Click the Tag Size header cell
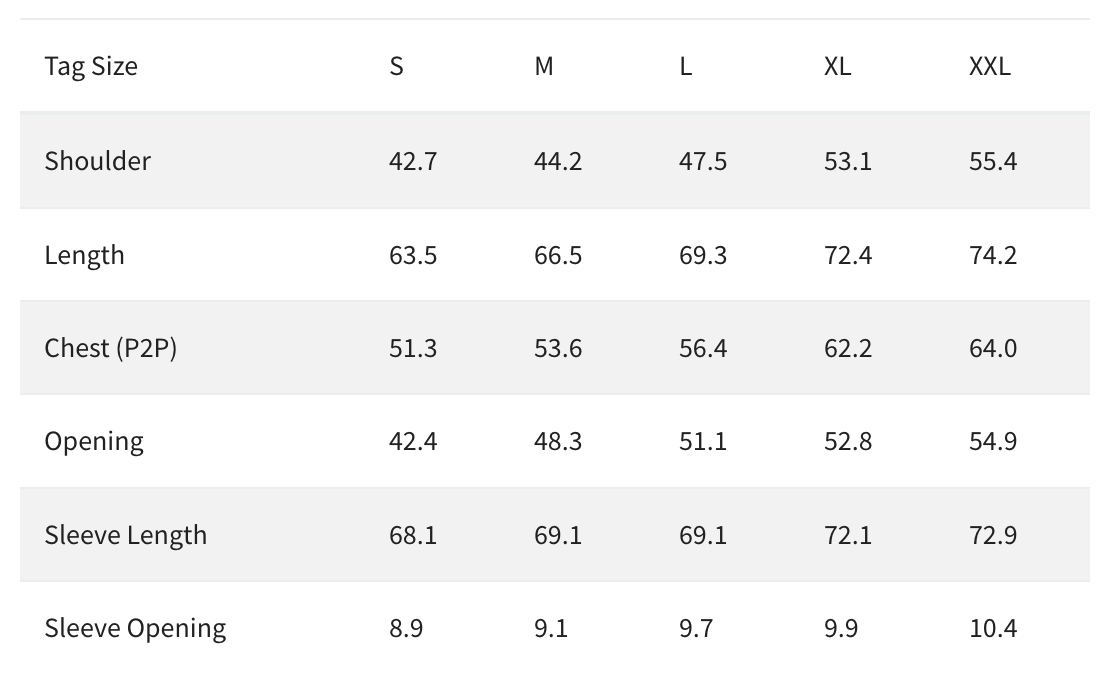Image resolution: width=1100 pixels, height=680 pixels. pos(91,66)
